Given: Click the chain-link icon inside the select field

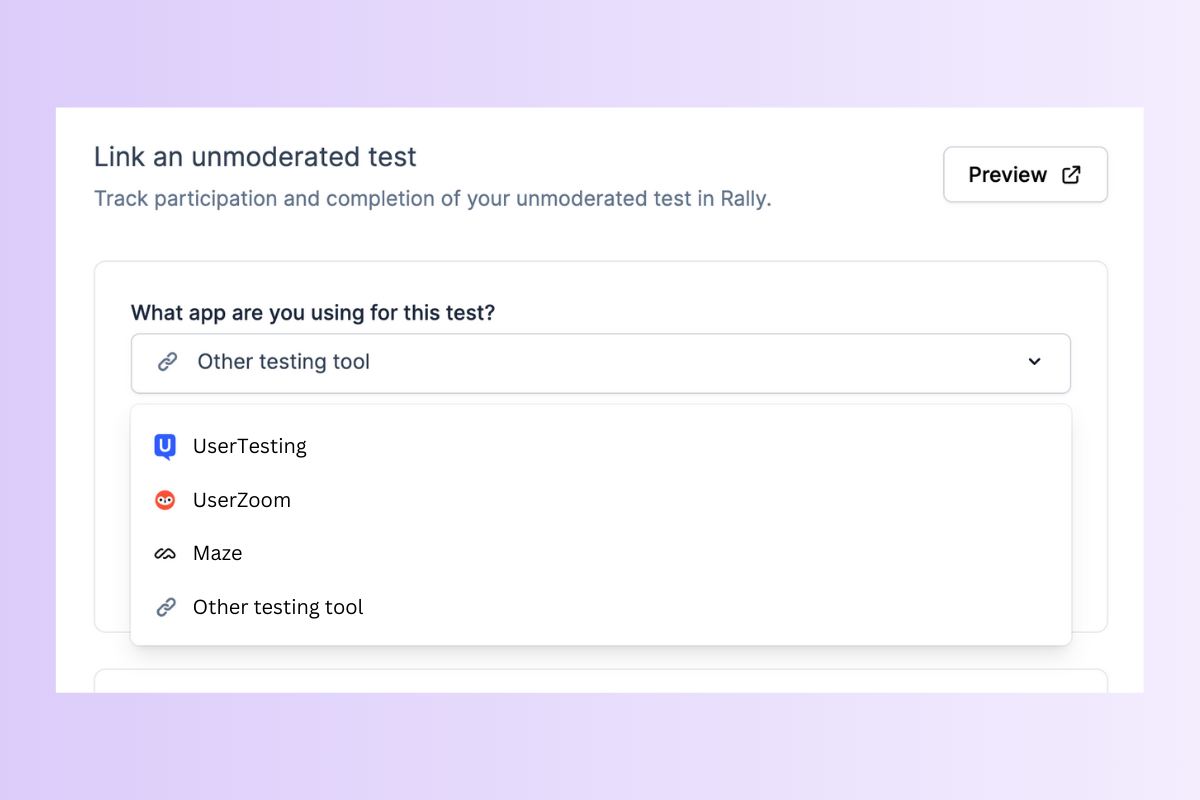Looking at the screenshot, I should tap(168, 362).
